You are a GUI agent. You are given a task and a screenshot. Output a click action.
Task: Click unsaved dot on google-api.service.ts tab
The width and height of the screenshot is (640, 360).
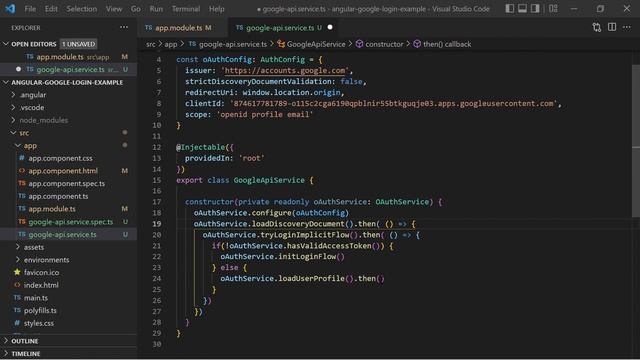point(330,27)
